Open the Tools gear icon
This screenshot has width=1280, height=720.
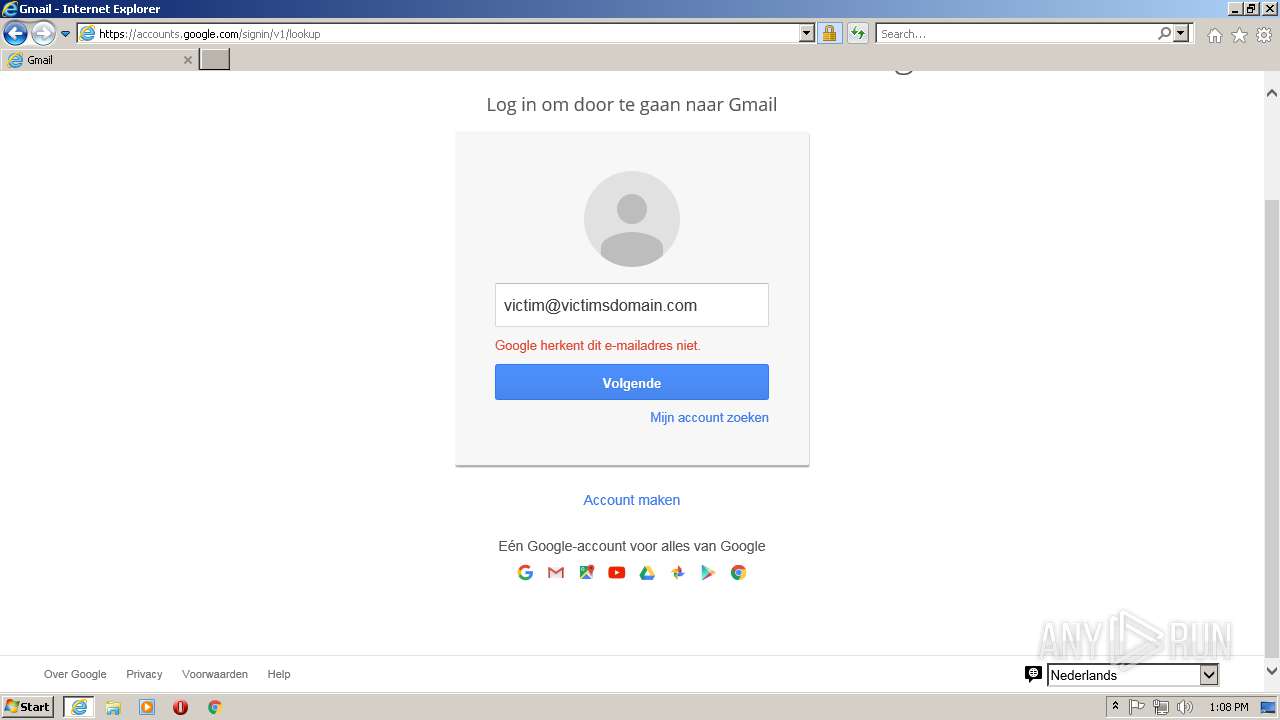(x=1264, y=35)
